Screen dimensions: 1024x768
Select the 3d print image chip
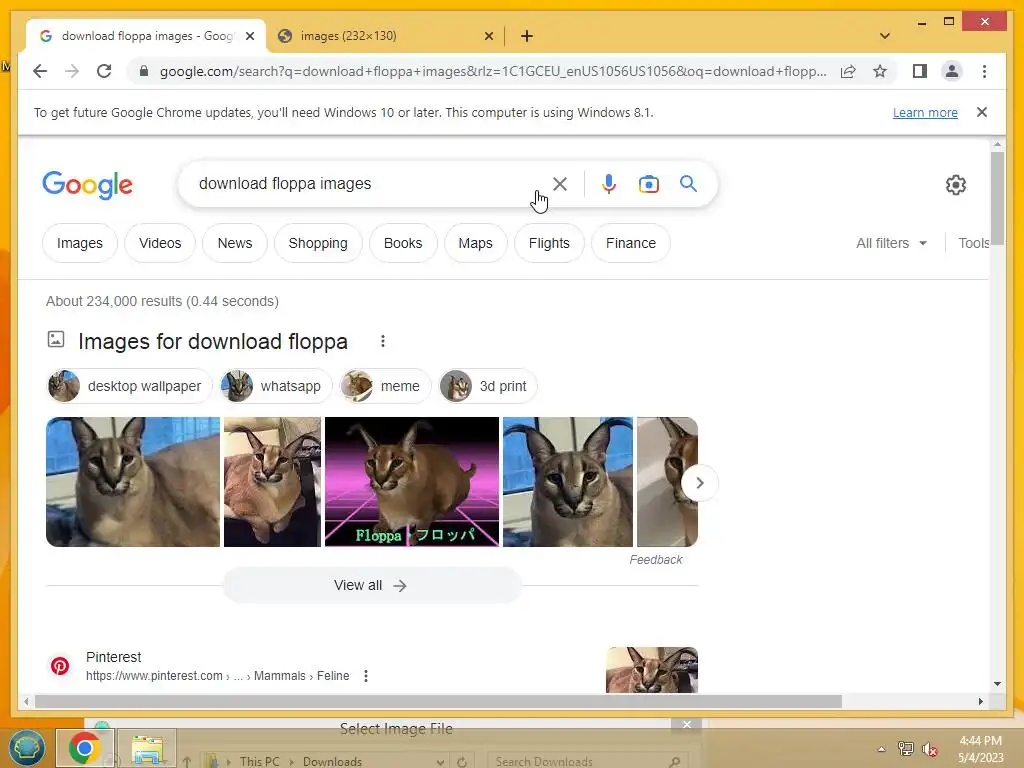[488, 386]
